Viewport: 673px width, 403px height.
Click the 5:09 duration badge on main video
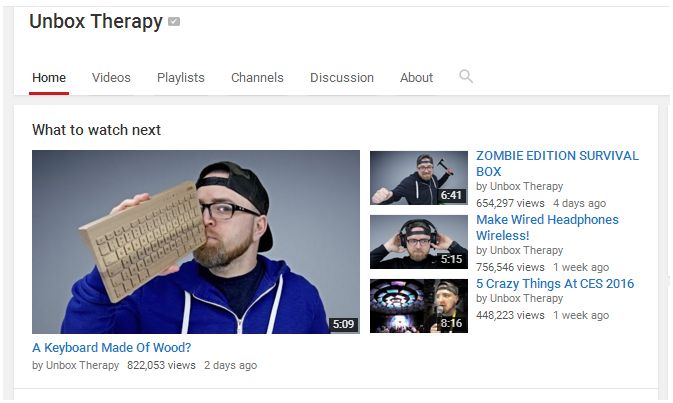point(343,324)
